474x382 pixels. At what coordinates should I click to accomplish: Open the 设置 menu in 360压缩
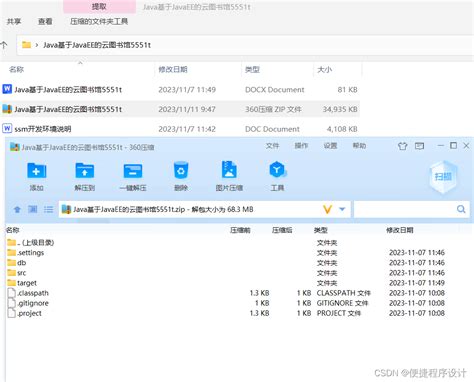(330, 146)
